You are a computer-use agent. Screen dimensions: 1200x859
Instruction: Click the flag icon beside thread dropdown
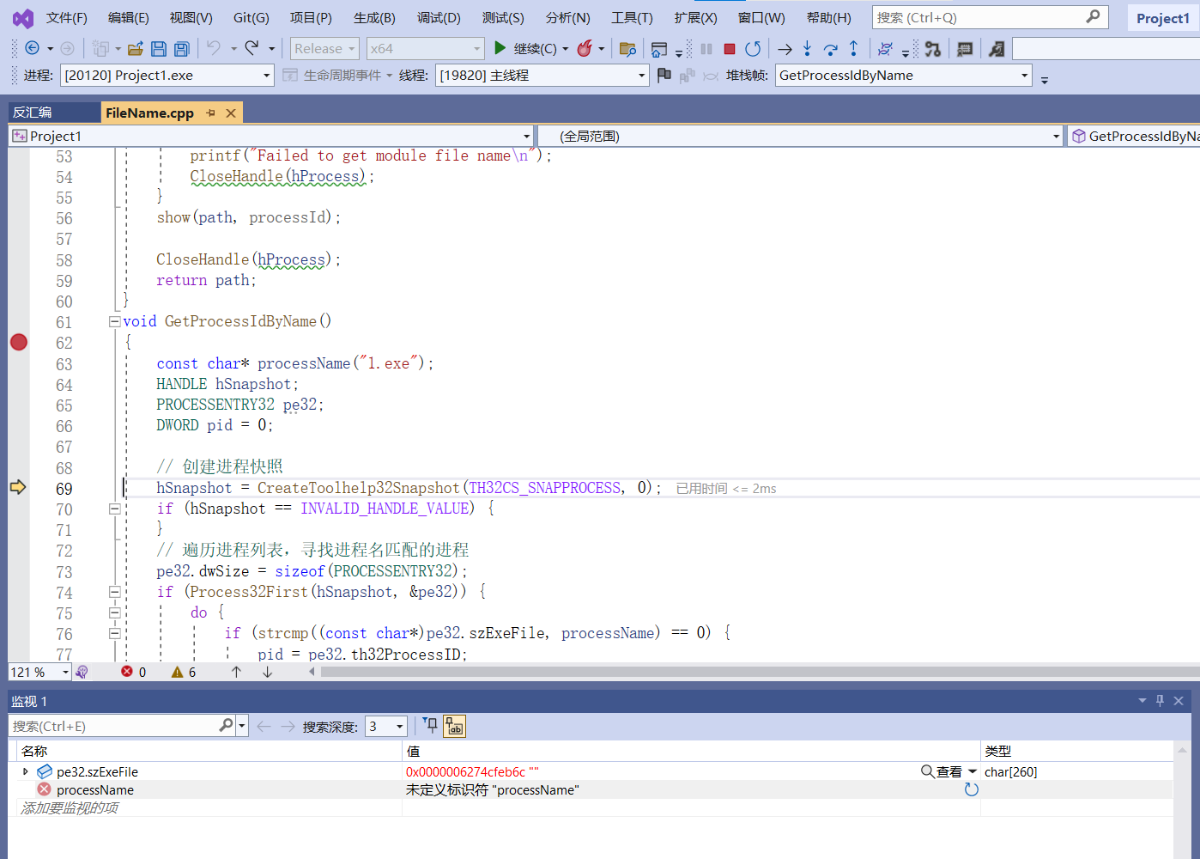(x=664, y=75)
